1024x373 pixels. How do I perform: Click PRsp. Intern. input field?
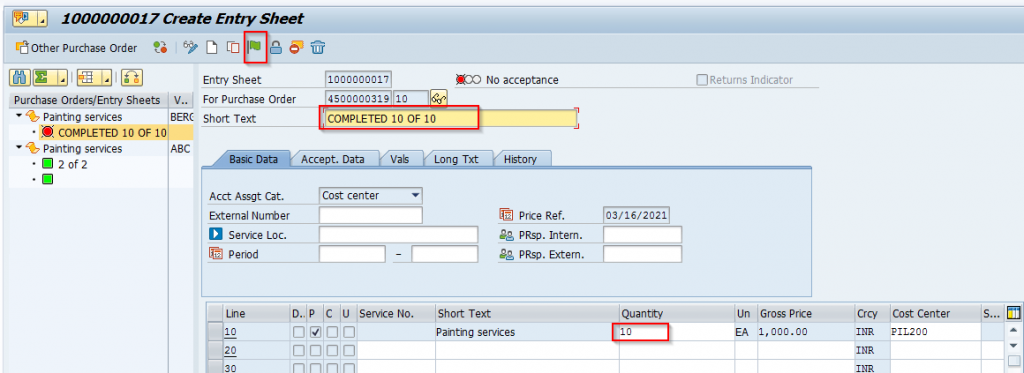click(642, 235)
